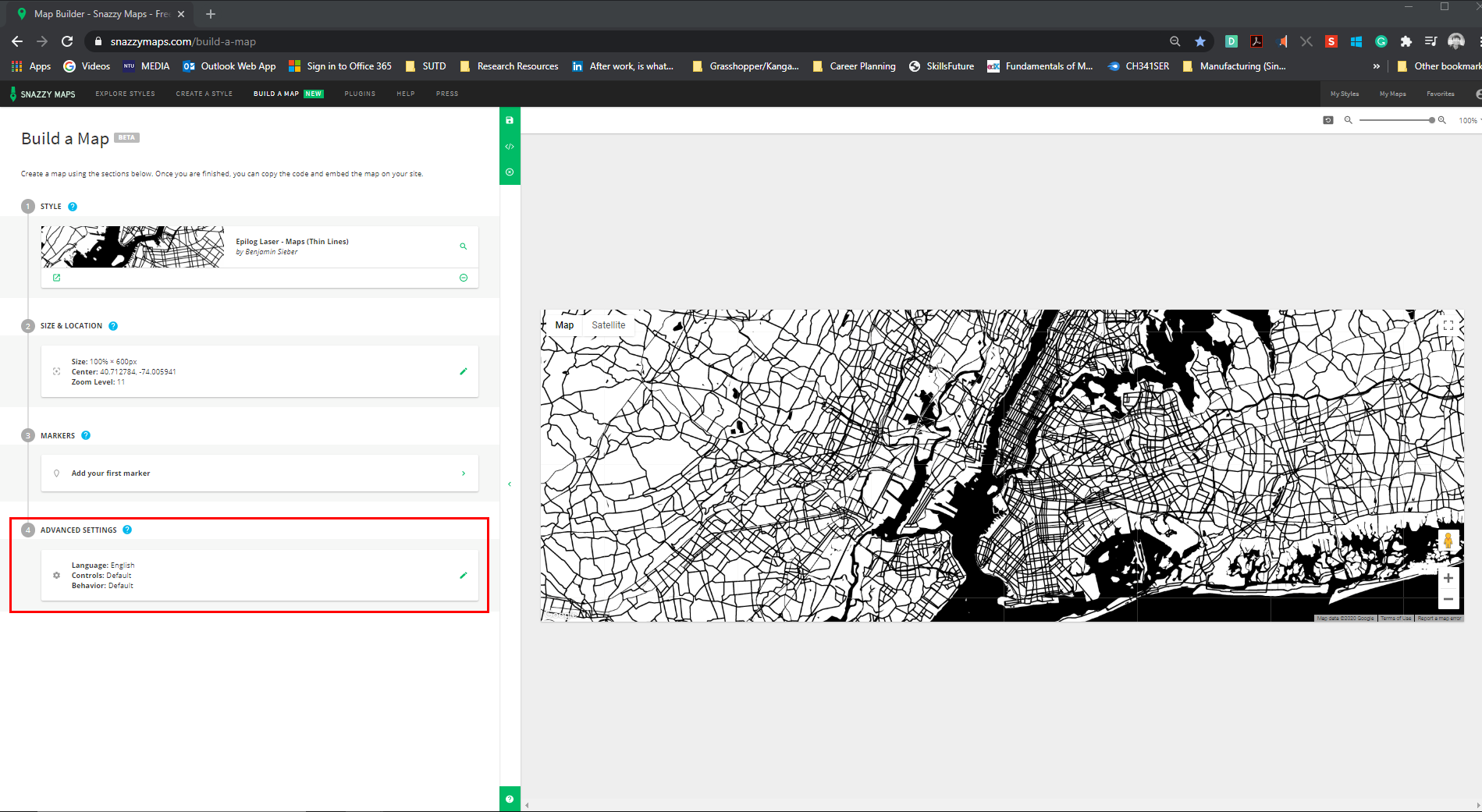This screenshot has height=812, width=1482.
Task: Open the Help menu item
Action: pyautogui.click(x=406, y=94)
